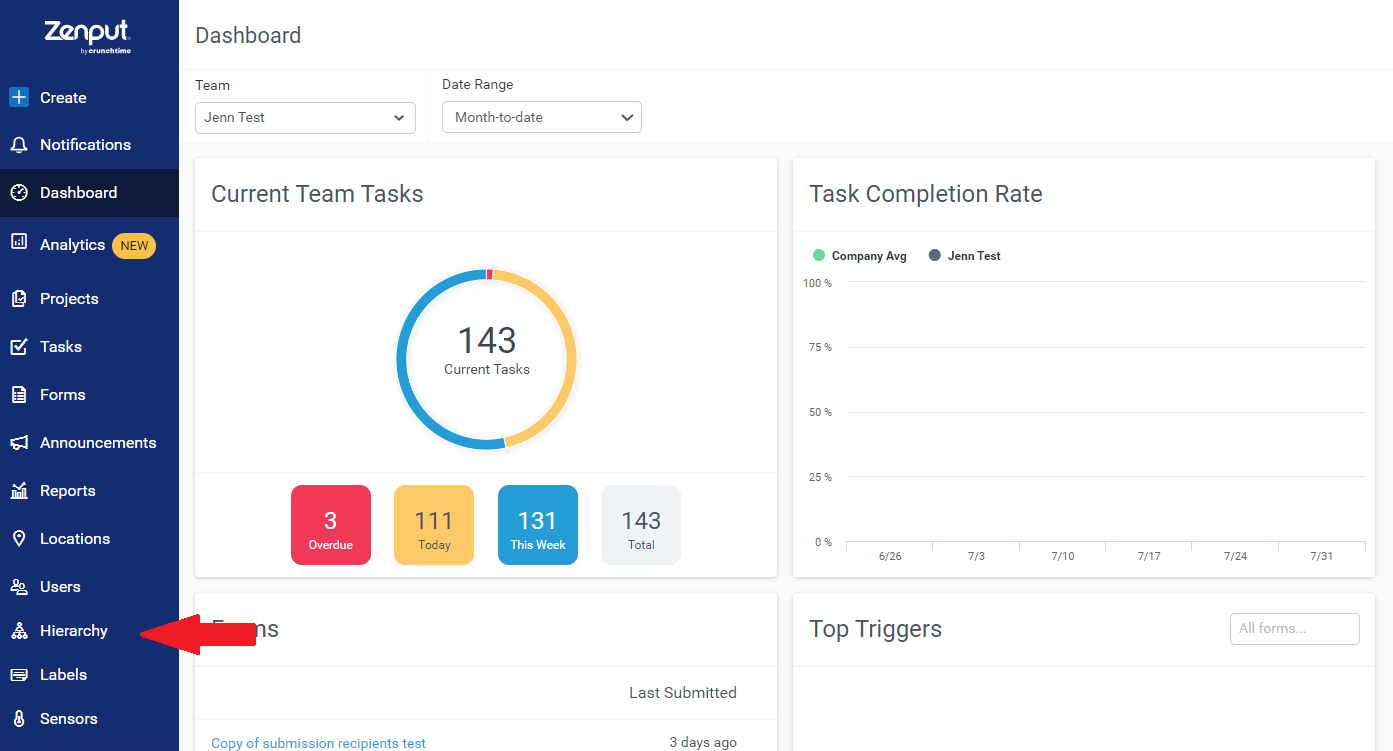Viewport: 1393px width, 751px height.
Task: Click the Top Triggers heading
Action: (x=875, y=629)
